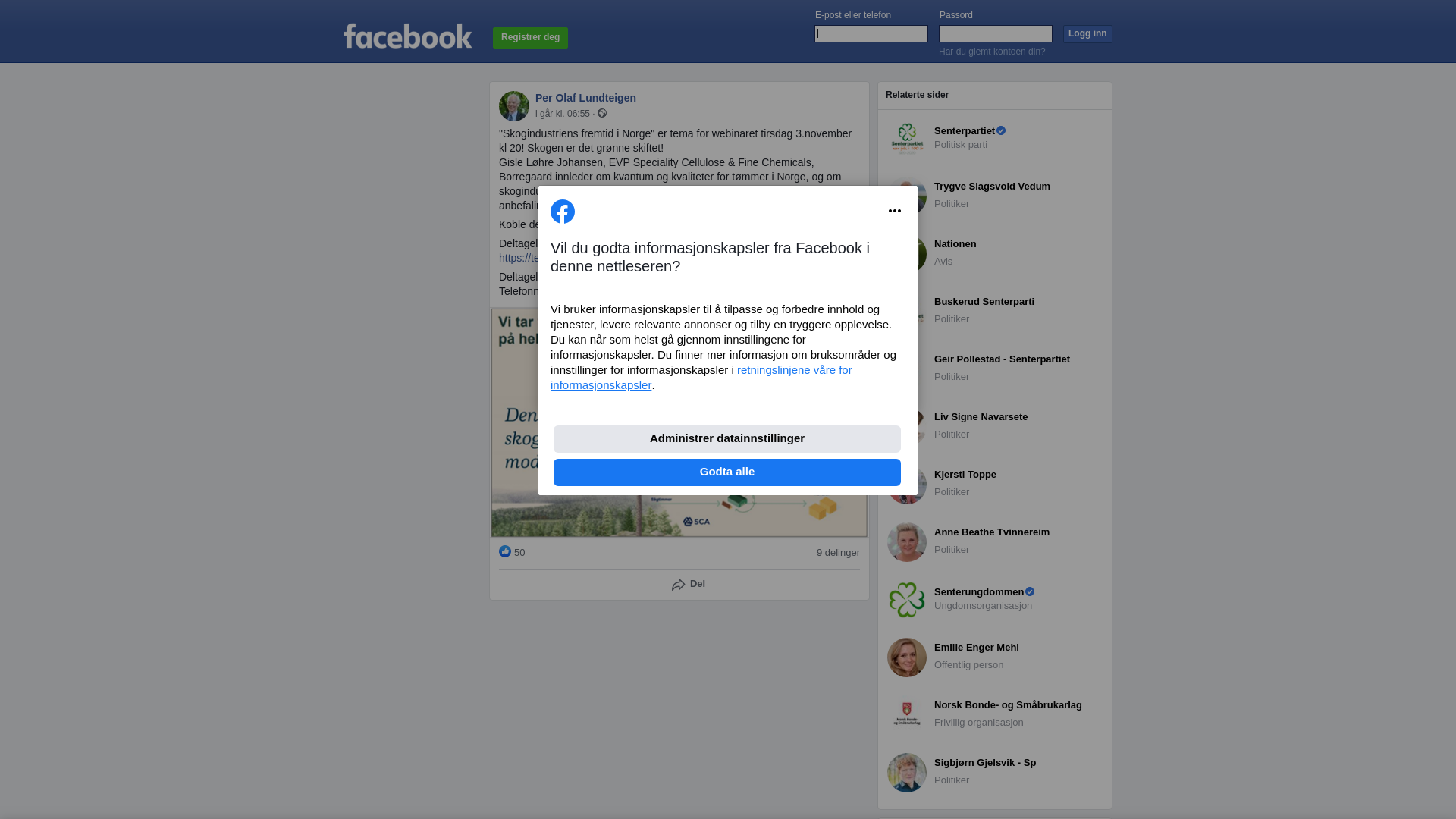
Task: Open Emilie Enger Mehl's profile photo
Action: click(907, 657)
